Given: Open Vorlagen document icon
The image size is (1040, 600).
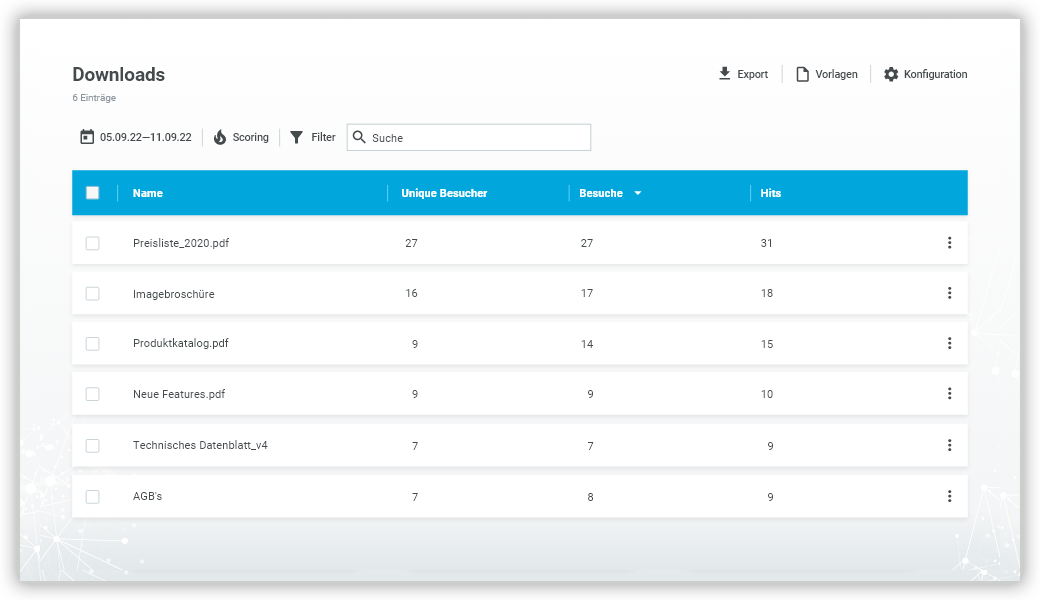Looking at the screenshot, I should 803,74.
